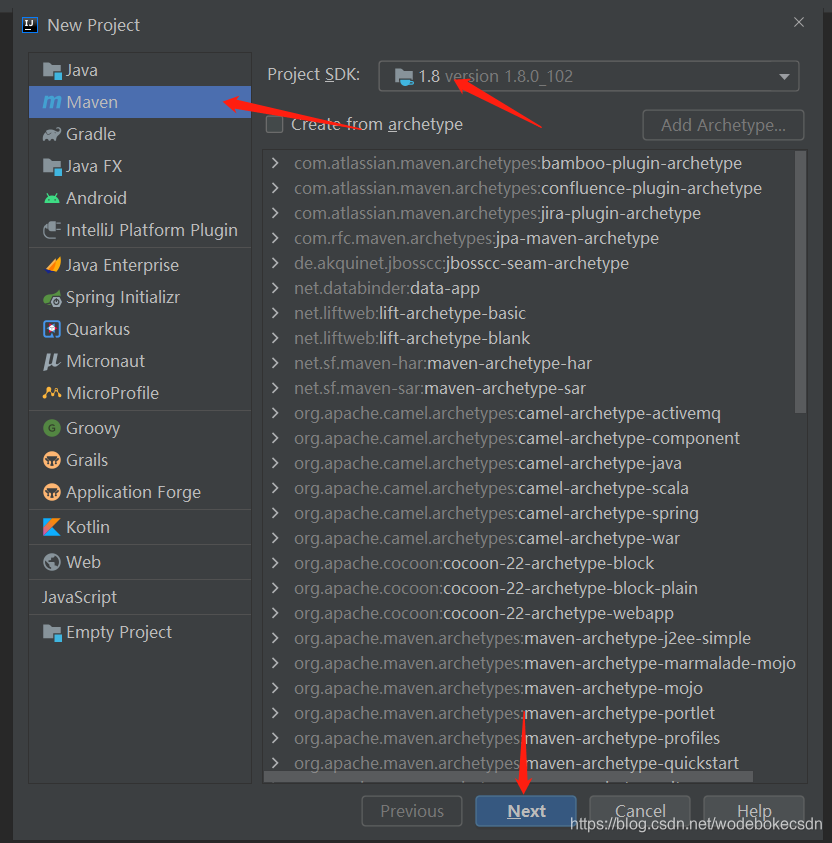Select maven-archetype-profiles row

pyautogui.click(x=529, y=738)
